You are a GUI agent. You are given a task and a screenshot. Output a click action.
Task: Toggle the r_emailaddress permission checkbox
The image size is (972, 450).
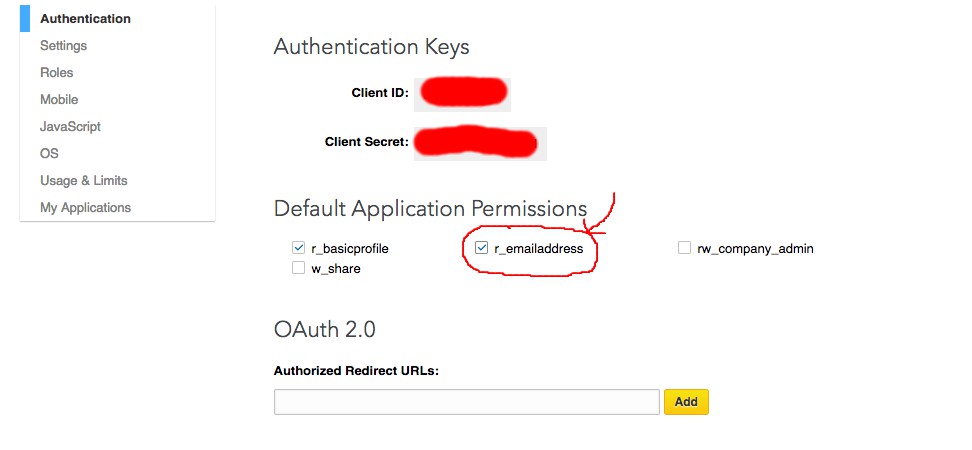click(x=481, y=248)
